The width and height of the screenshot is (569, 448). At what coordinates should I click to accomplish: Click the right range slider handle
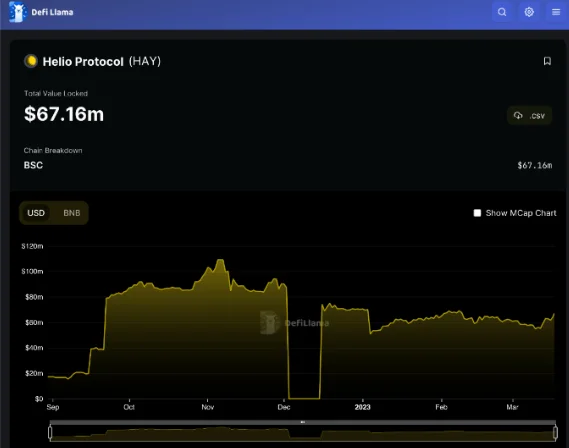coord(555,432)
